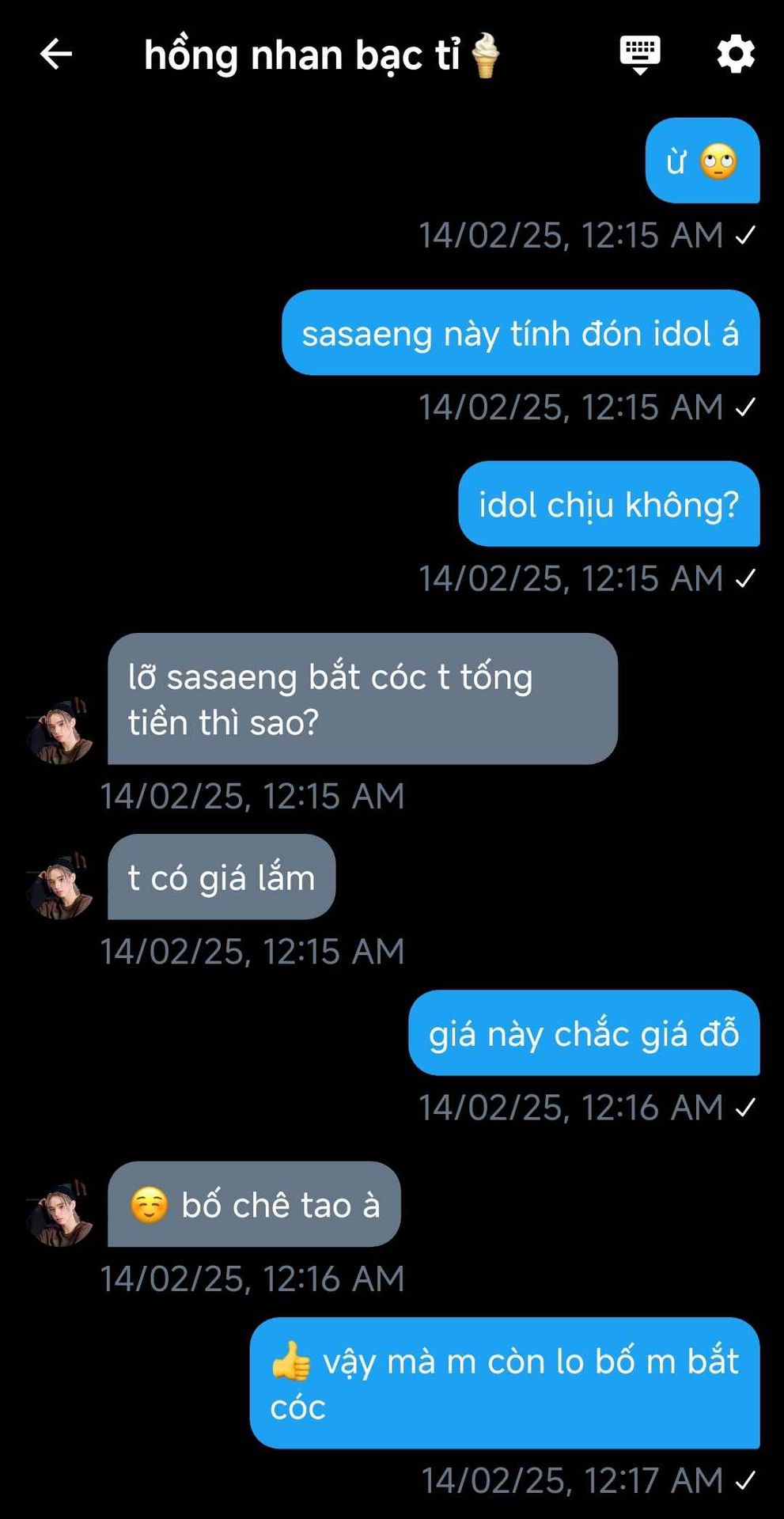Viewport: 784px width, 1519px height.
Task: Open the keyboard toggle icon
Action: [x=640, y=55]
